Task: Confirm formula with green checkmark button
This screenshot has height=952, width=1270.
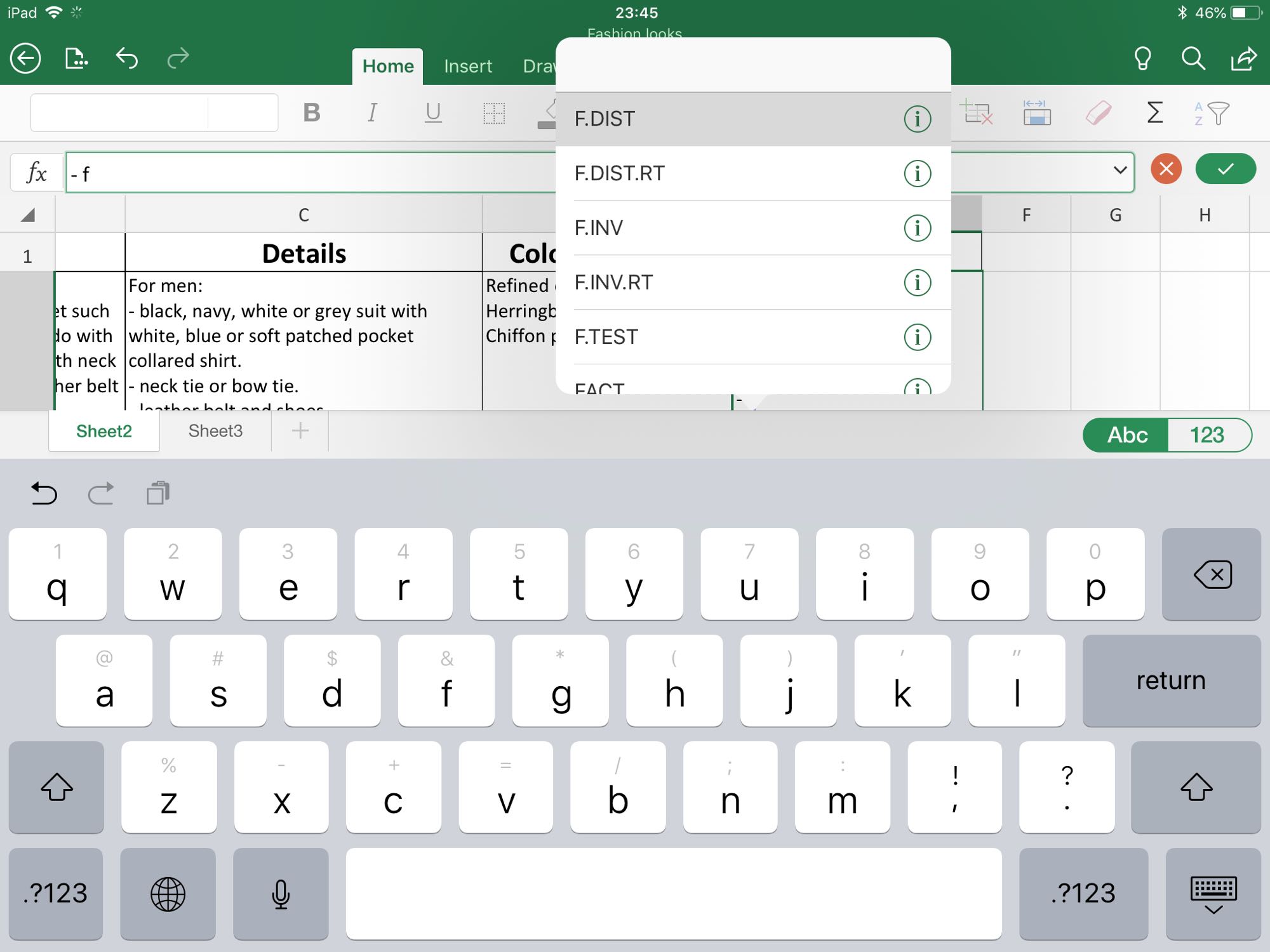Action: click(x=1225, y=169)
